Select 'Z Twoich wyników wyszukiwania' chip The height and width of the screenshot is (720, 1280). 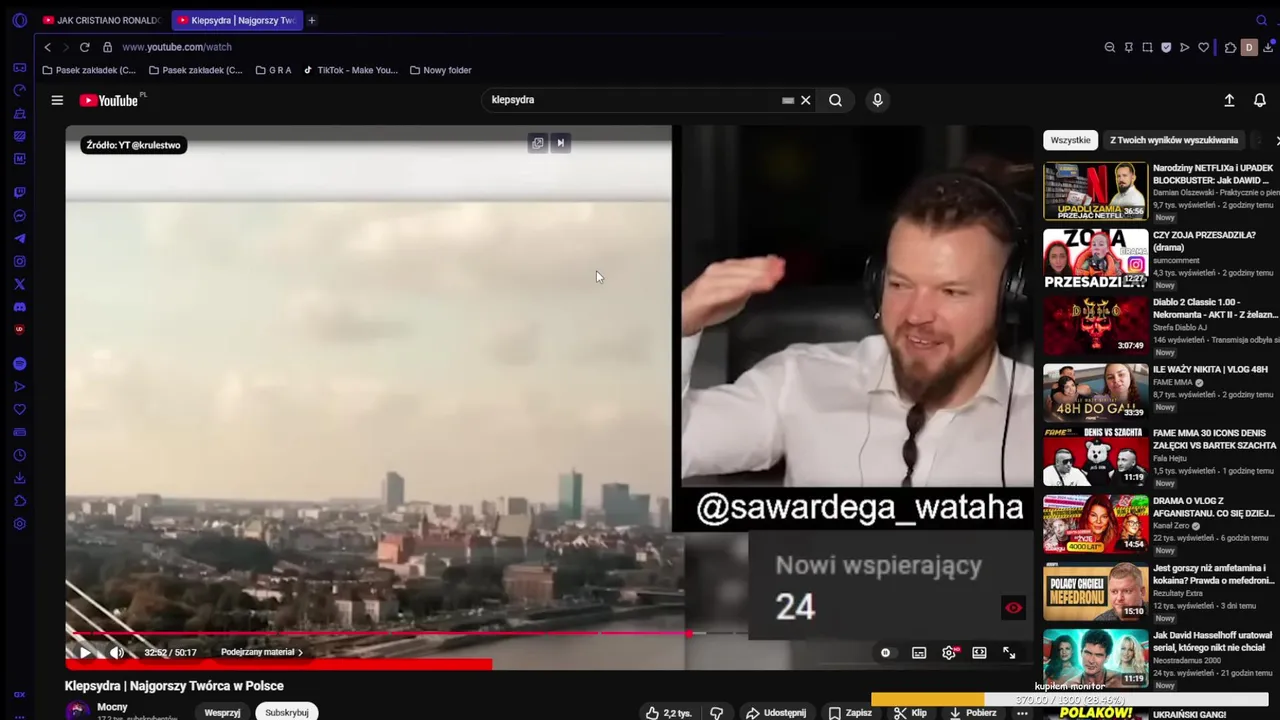1174,140
